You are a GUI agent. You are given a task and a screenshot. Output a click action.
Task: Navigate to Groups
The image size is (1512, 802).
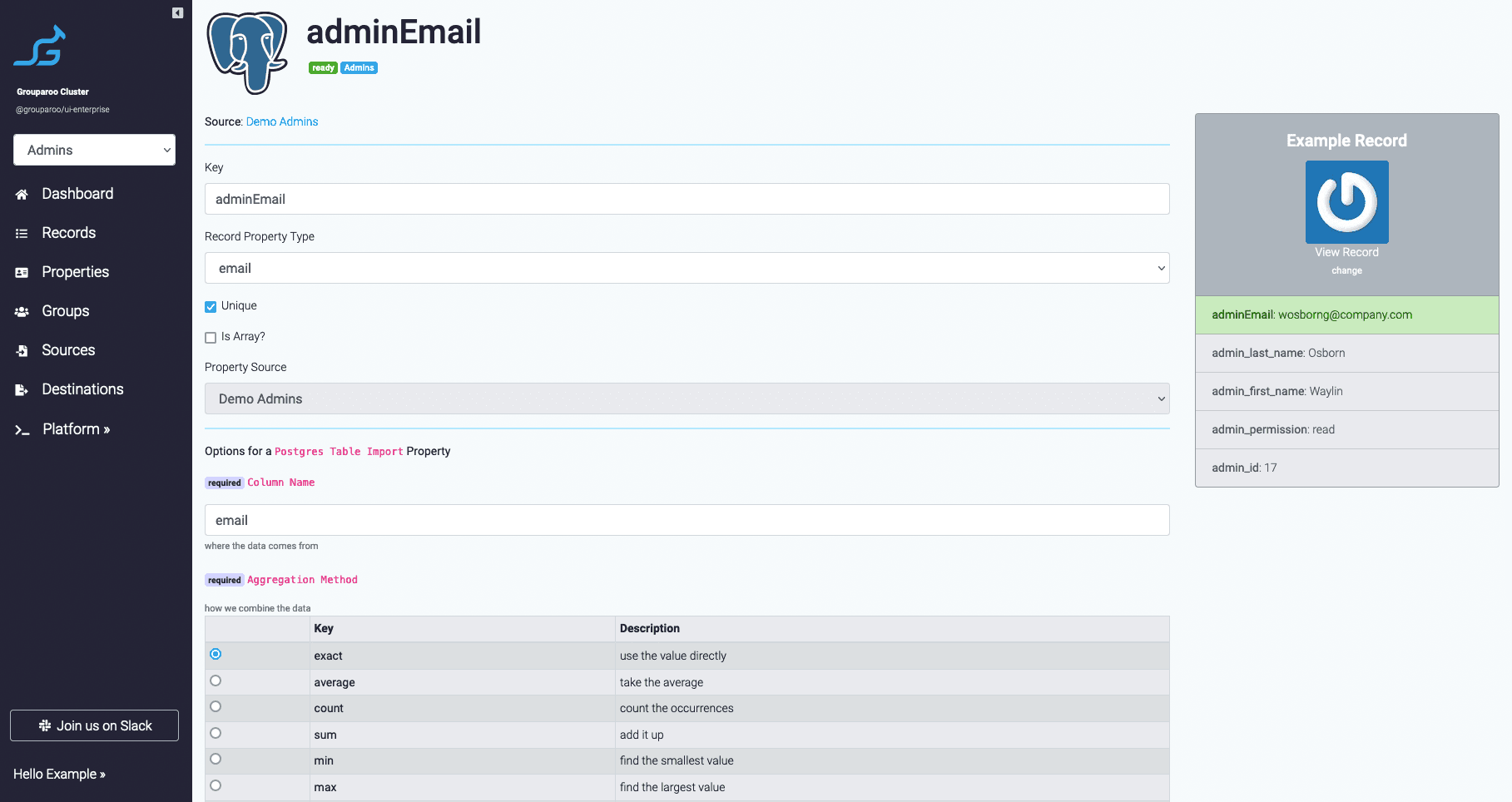point(66,311)
